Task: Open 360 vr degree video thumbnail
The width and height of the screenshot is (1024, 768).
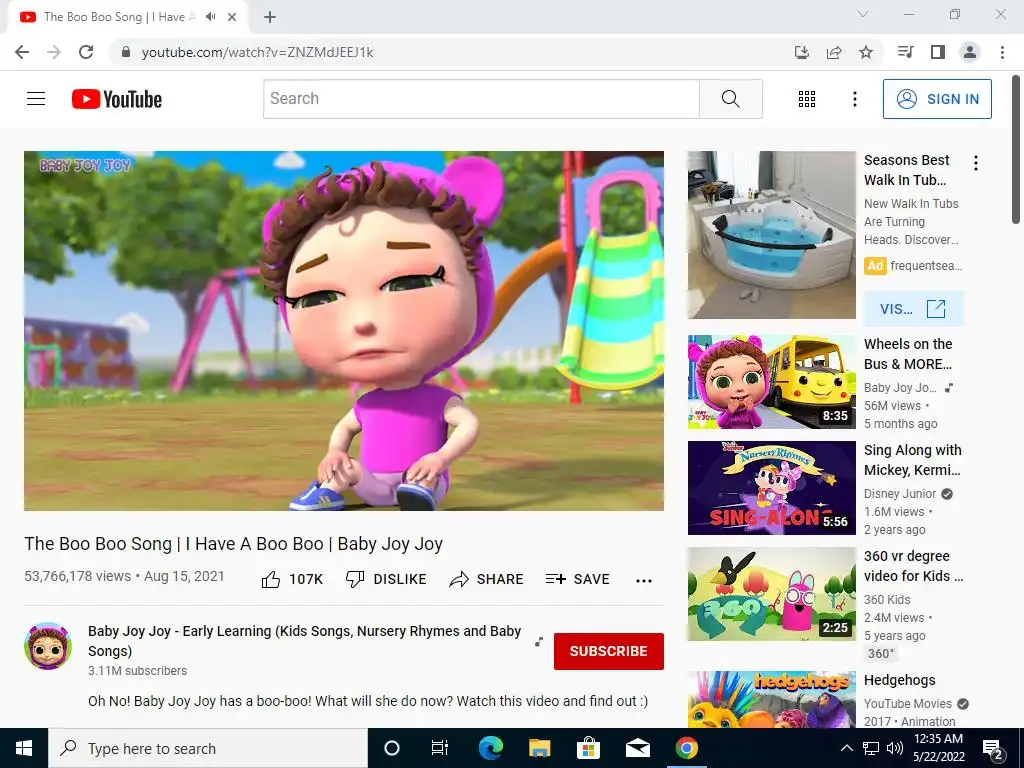Action: [771, 594]
